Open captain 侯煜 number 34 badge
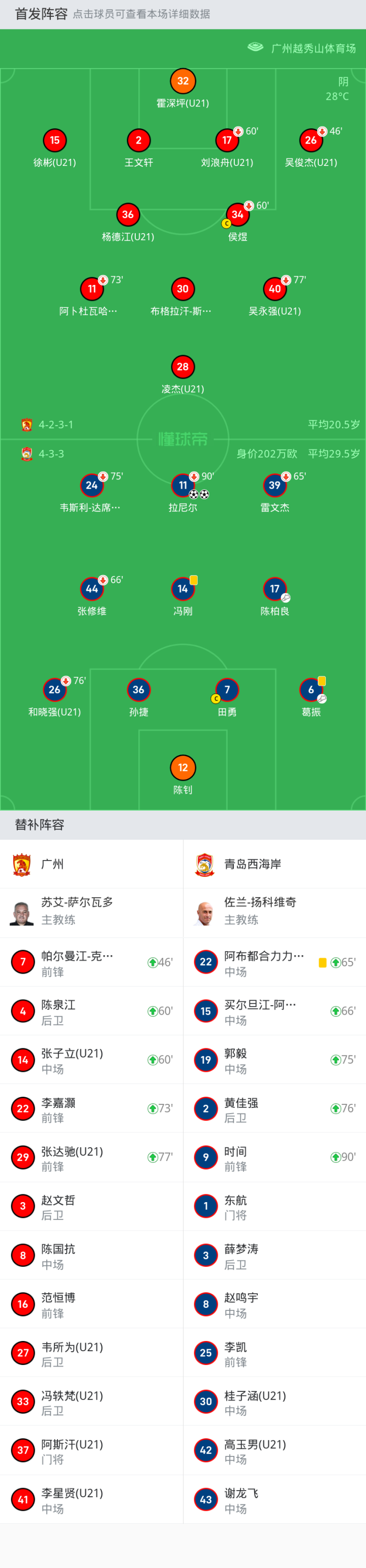Viewport: 366px width, 1568px height. [x=237, y=214]
